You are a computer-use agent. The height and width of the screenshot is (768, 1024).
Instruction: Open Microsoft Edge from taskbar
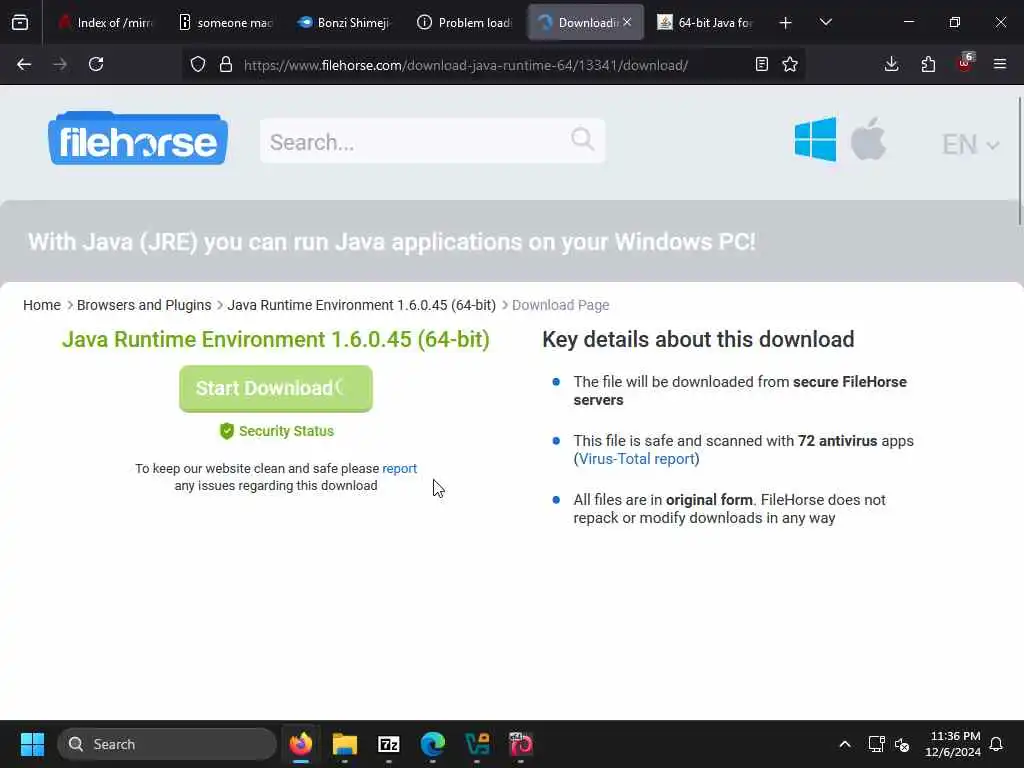(x=432, y=744)
